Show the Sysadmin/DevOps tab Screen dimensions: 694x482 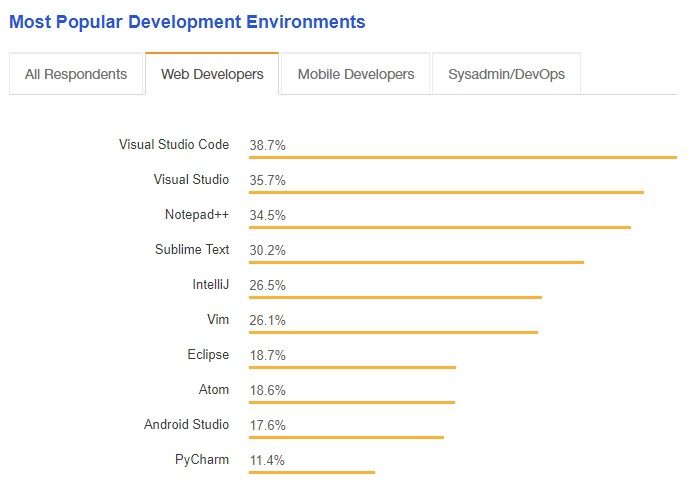coord(505,74)
